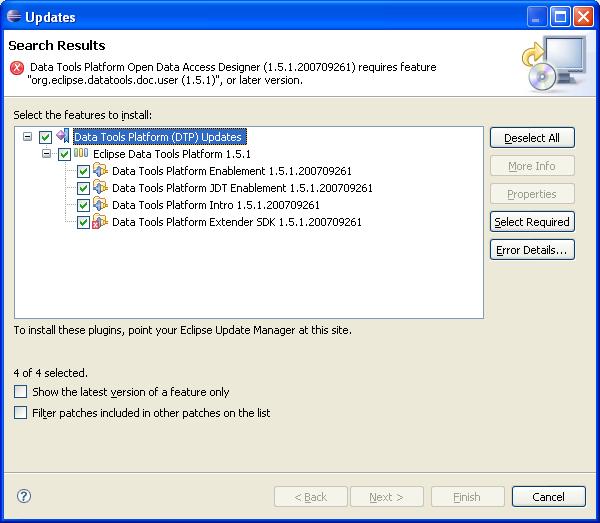Click the disabled Back button
Screen dimensions: 600x523
pyautogui.click(x=311, y=497)
